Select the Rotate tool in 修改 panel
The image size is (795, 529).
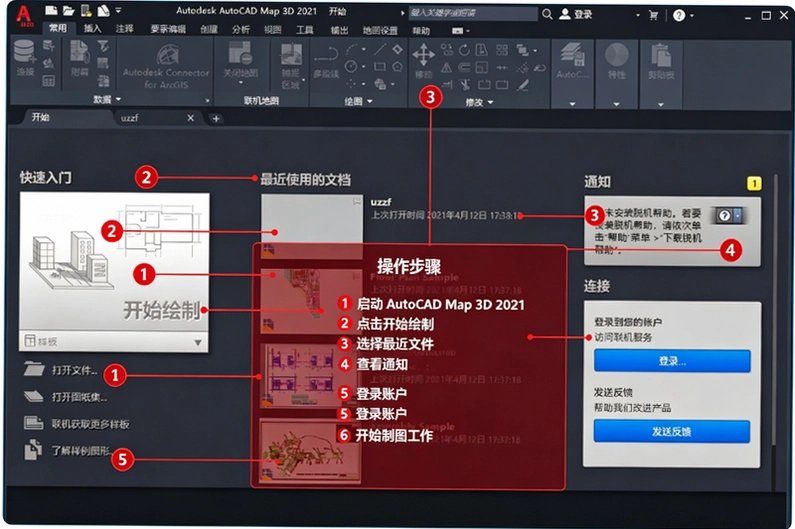(464, 50)
